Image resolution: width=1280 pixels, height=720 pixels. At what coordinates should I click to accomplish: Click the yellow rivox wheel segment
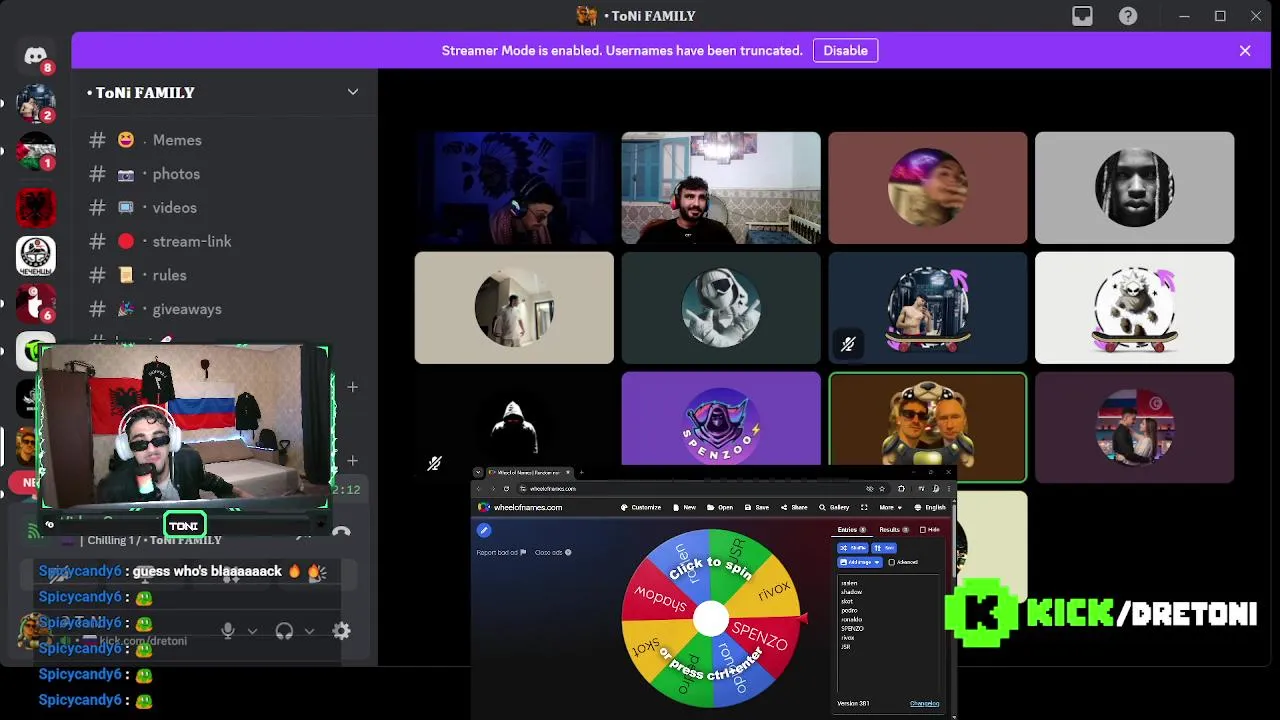pyautogui.click(x=772, y=590)
